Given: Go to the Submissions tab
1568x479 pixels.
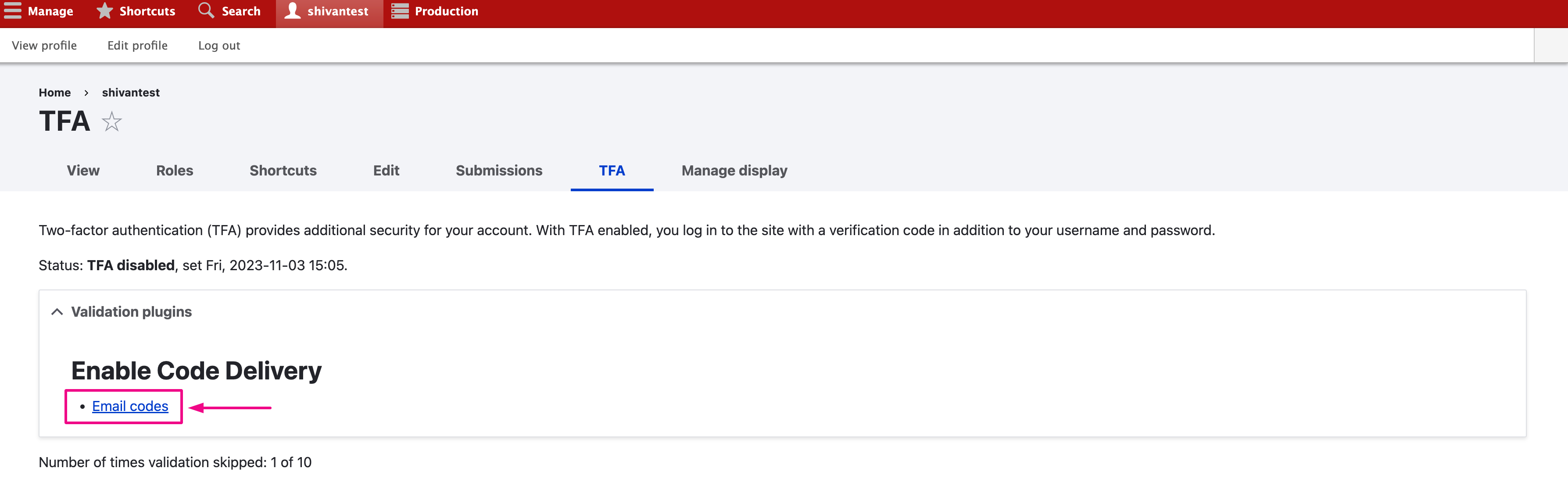Looking at the screenshot, I should point(498,171).
